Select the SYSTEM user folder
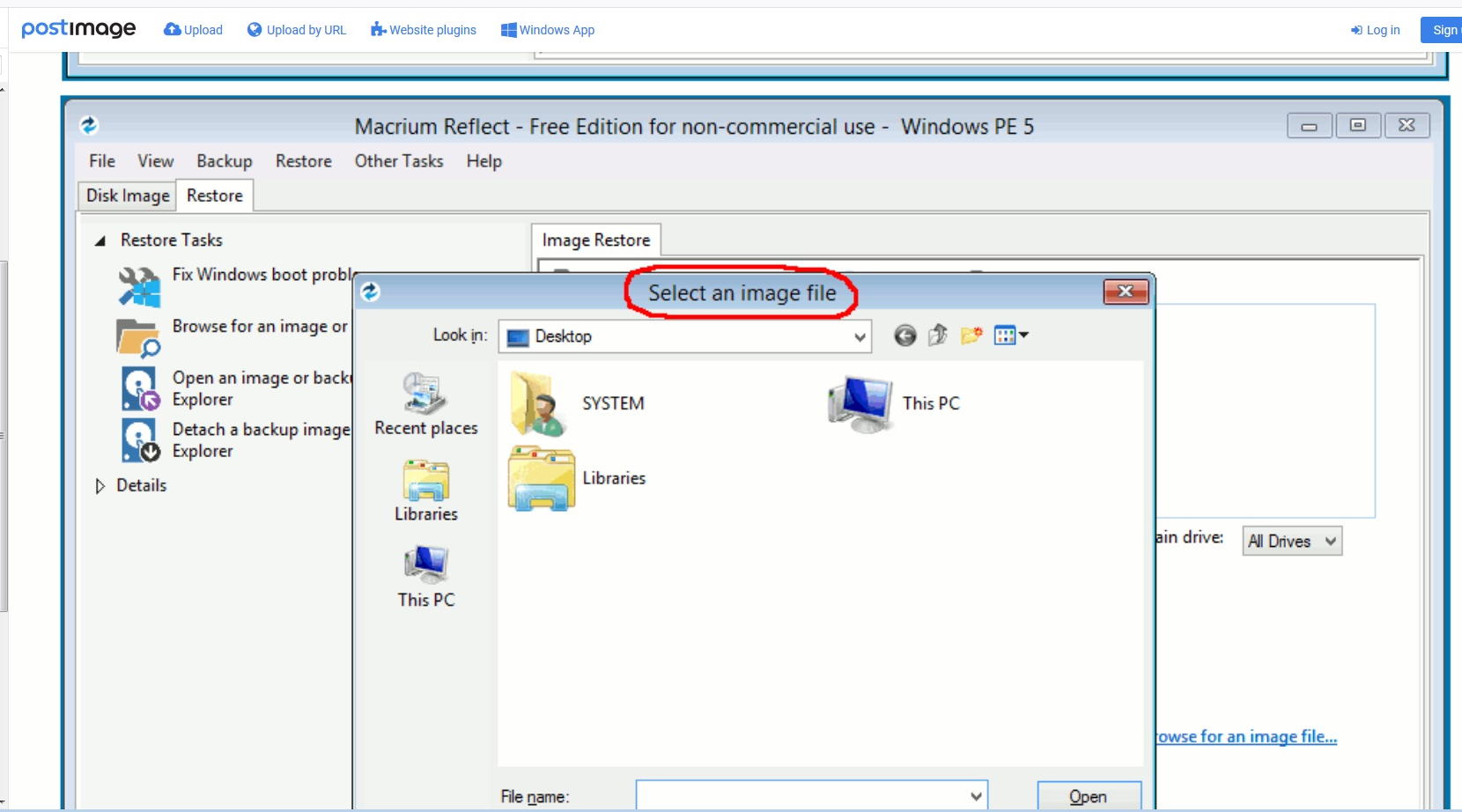 578,403
